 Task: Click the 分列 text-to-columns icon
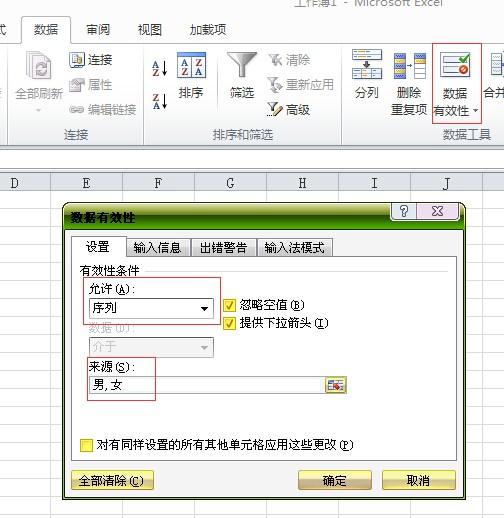point(367,64)
